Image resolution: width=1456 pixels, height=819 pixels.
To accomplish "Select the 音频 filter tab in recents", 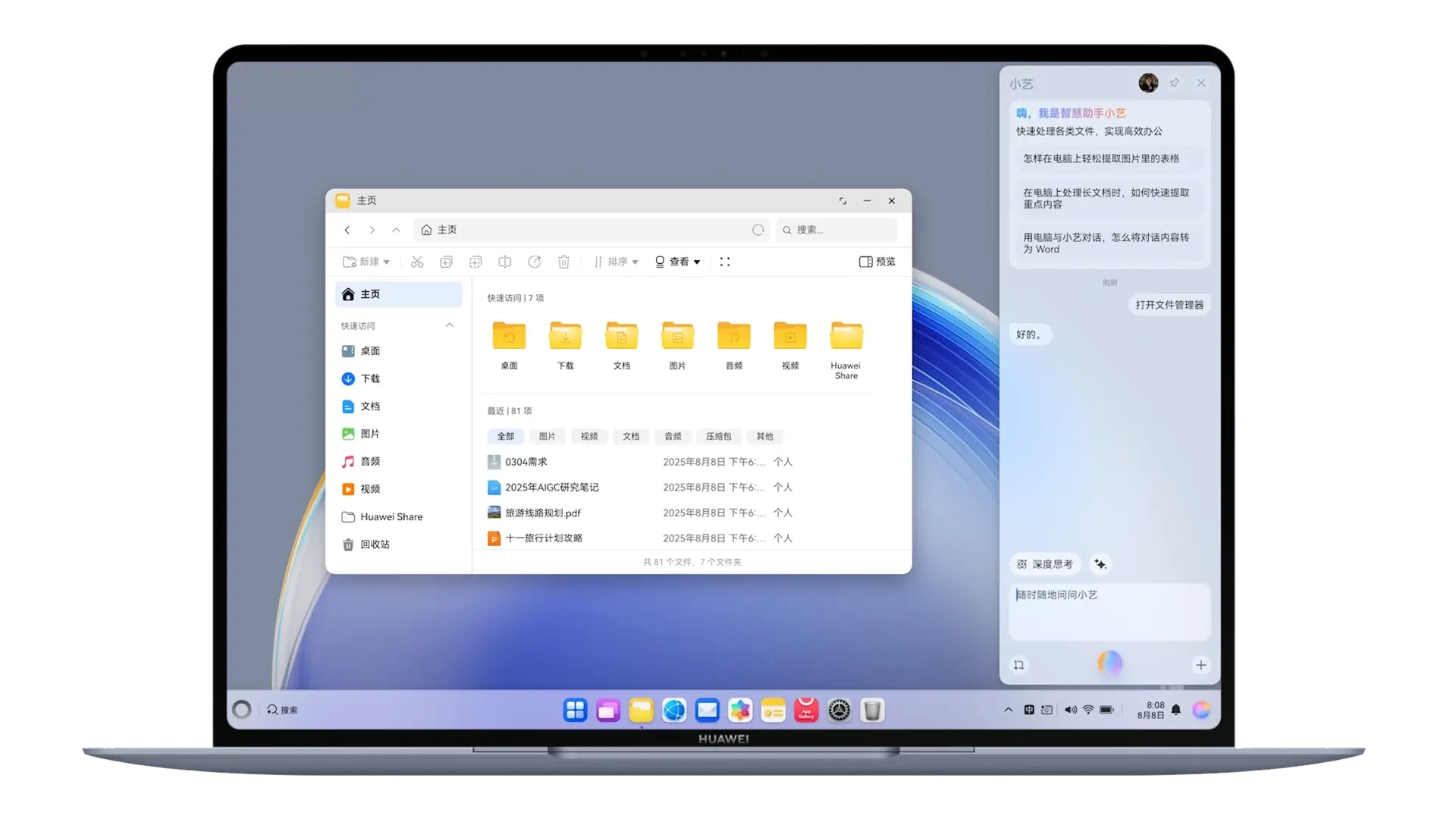I will (673, 436).
